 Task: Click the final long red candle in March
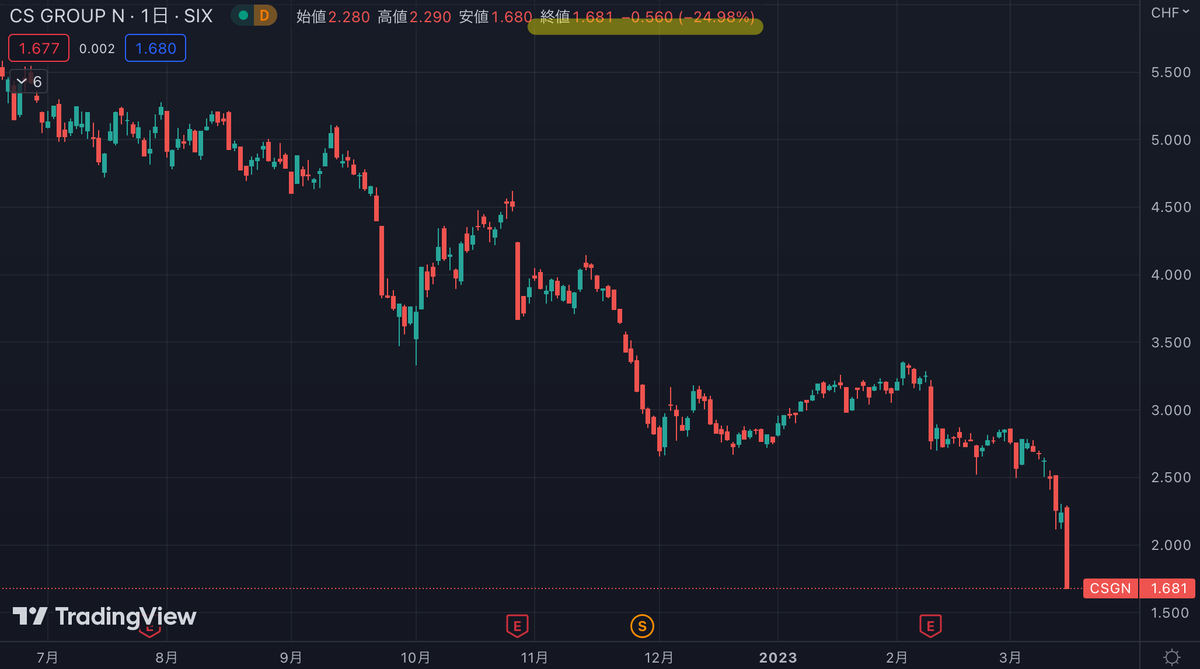pos(1067,547)
